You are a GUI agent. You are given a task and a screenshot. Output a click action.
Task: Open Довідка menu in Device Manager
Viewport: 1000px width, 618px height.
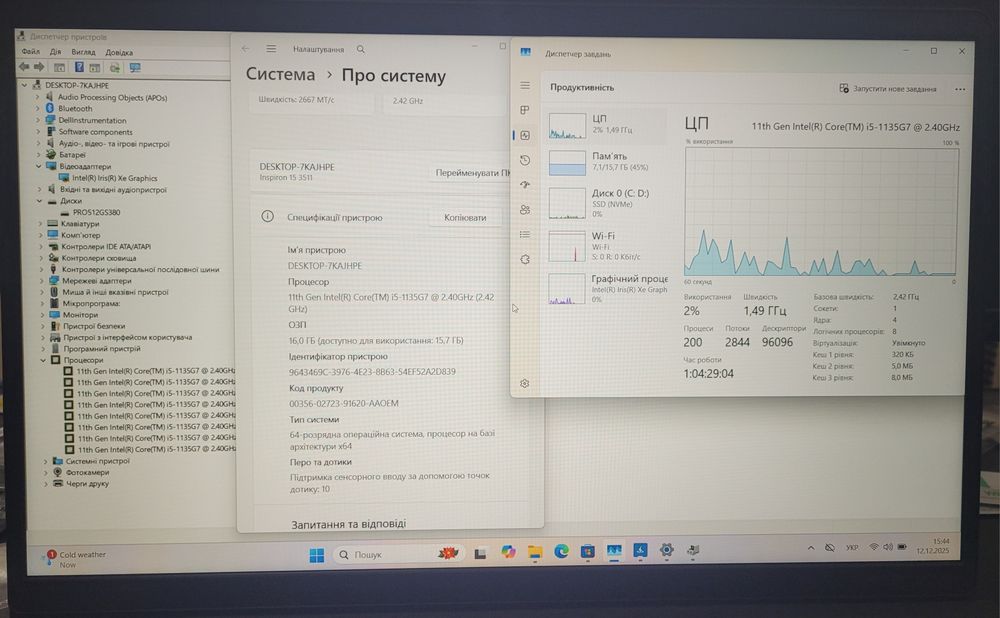click(x=119, y=52)
